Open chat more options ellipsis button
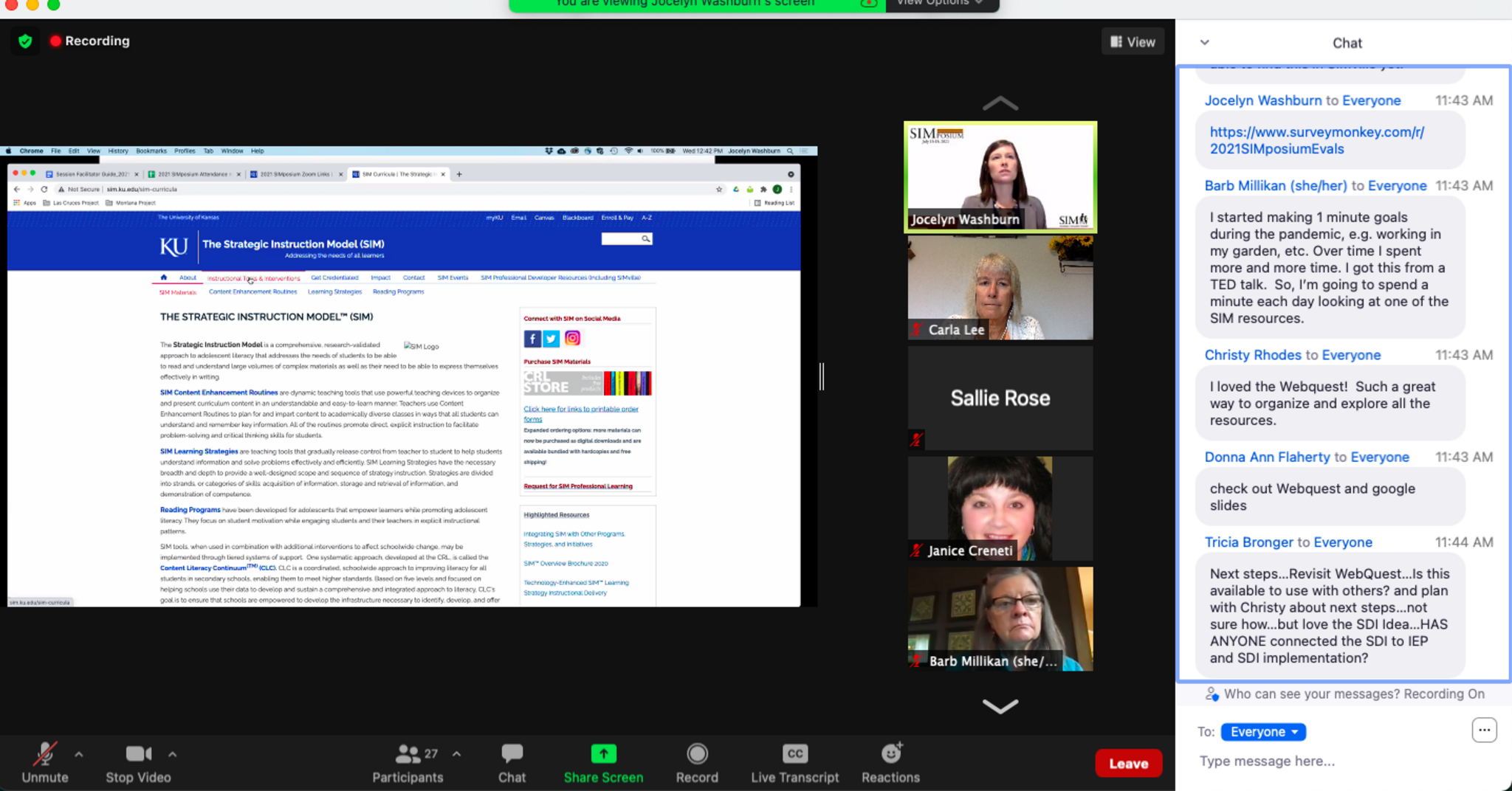 tap(1484, 730)
